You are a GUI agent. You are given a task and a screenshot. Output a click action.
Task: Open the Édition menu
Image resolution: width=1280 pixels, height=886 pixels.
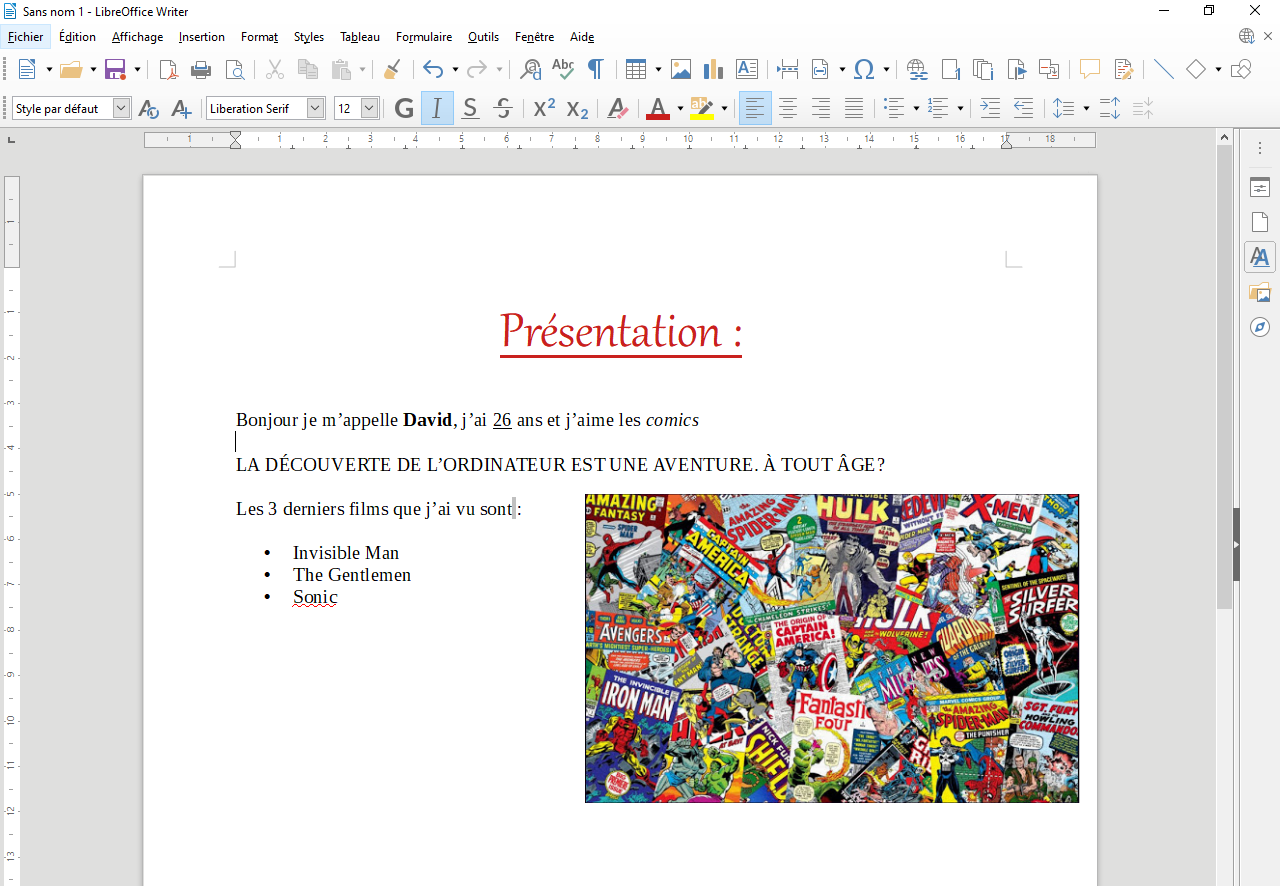point(77,37)
